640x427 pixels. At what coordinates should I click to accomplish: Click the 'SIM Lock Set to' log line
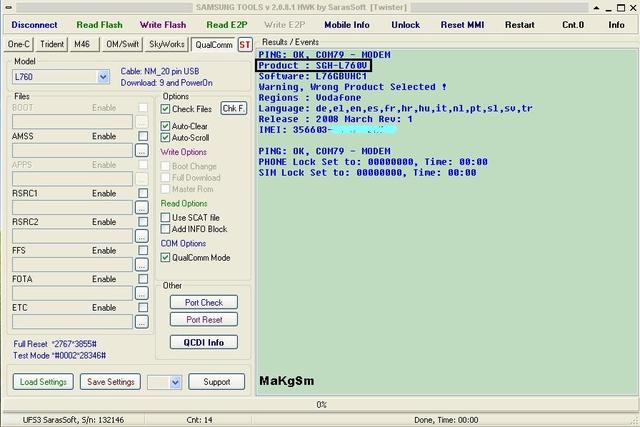click(367, 173)
